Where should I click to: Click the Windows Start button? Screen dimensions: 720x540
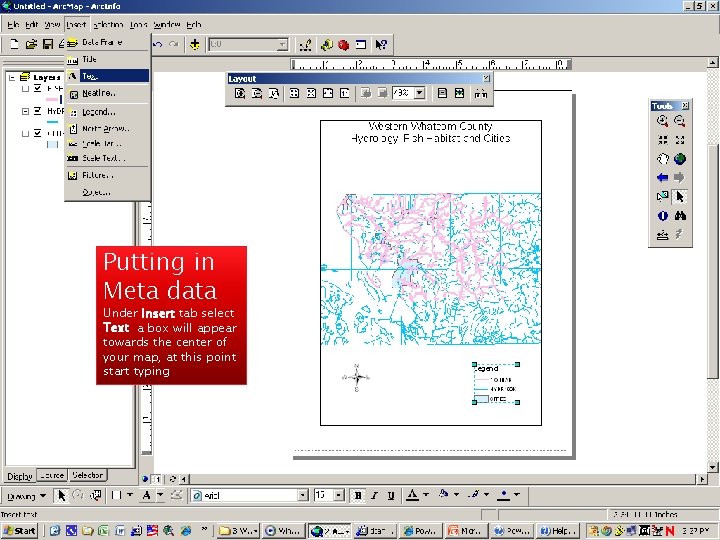pyautogui.click(x=20, y=531)
